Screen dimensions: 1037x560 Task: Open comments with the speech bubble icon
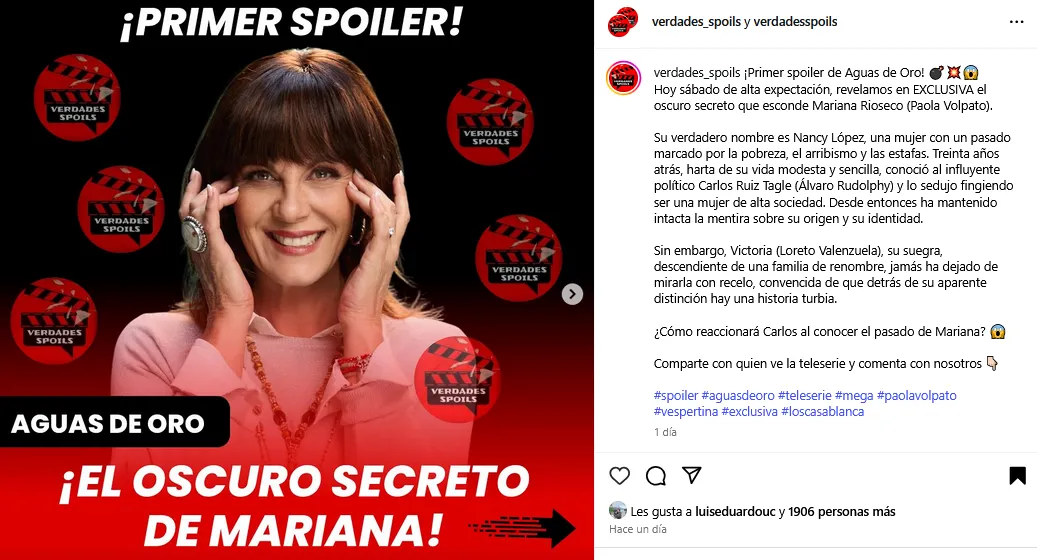coord(655,475)
